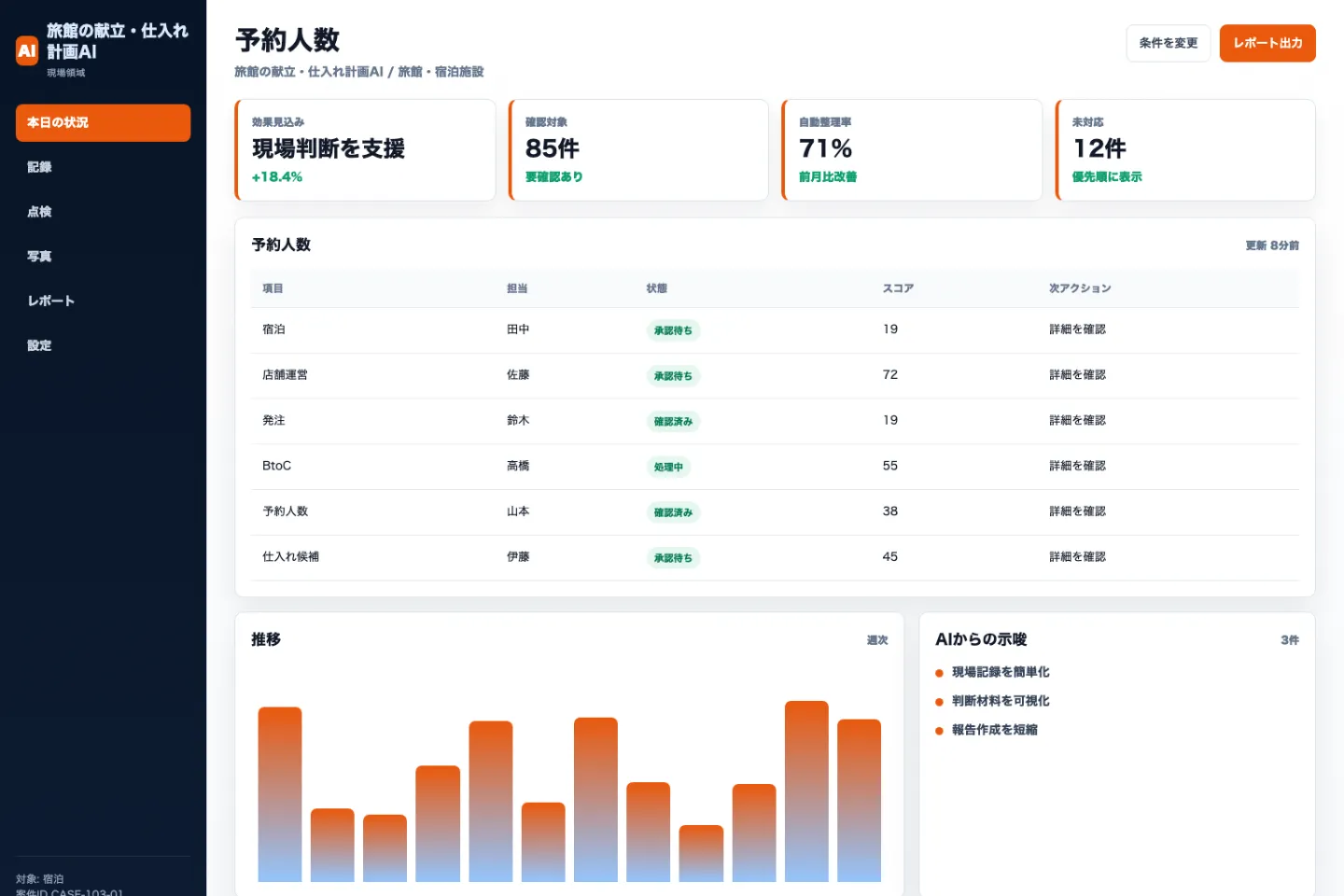
Task: Click the スコア column header
Action: click(898, 288)
